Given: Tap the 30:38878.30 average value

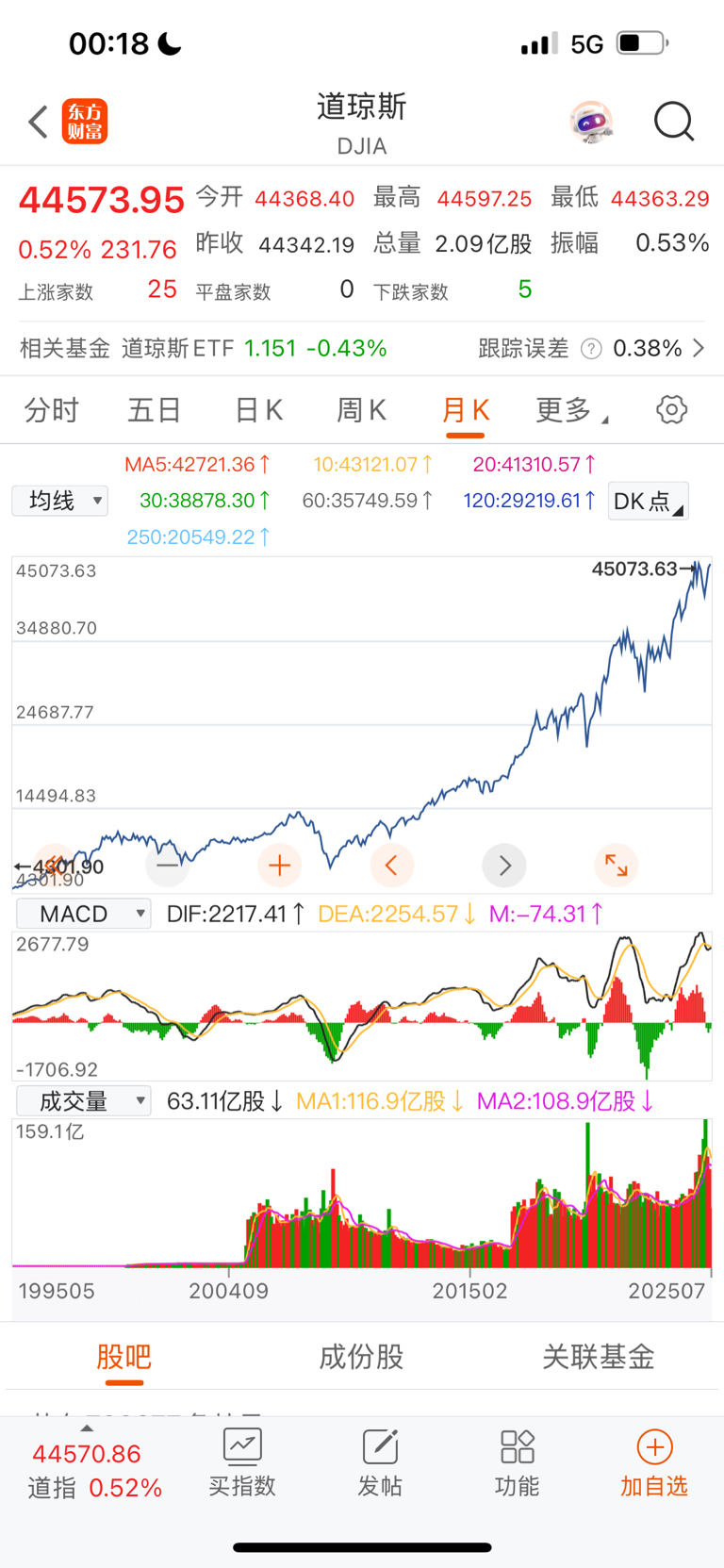Looking at the screenshot, I should [206, 501].
